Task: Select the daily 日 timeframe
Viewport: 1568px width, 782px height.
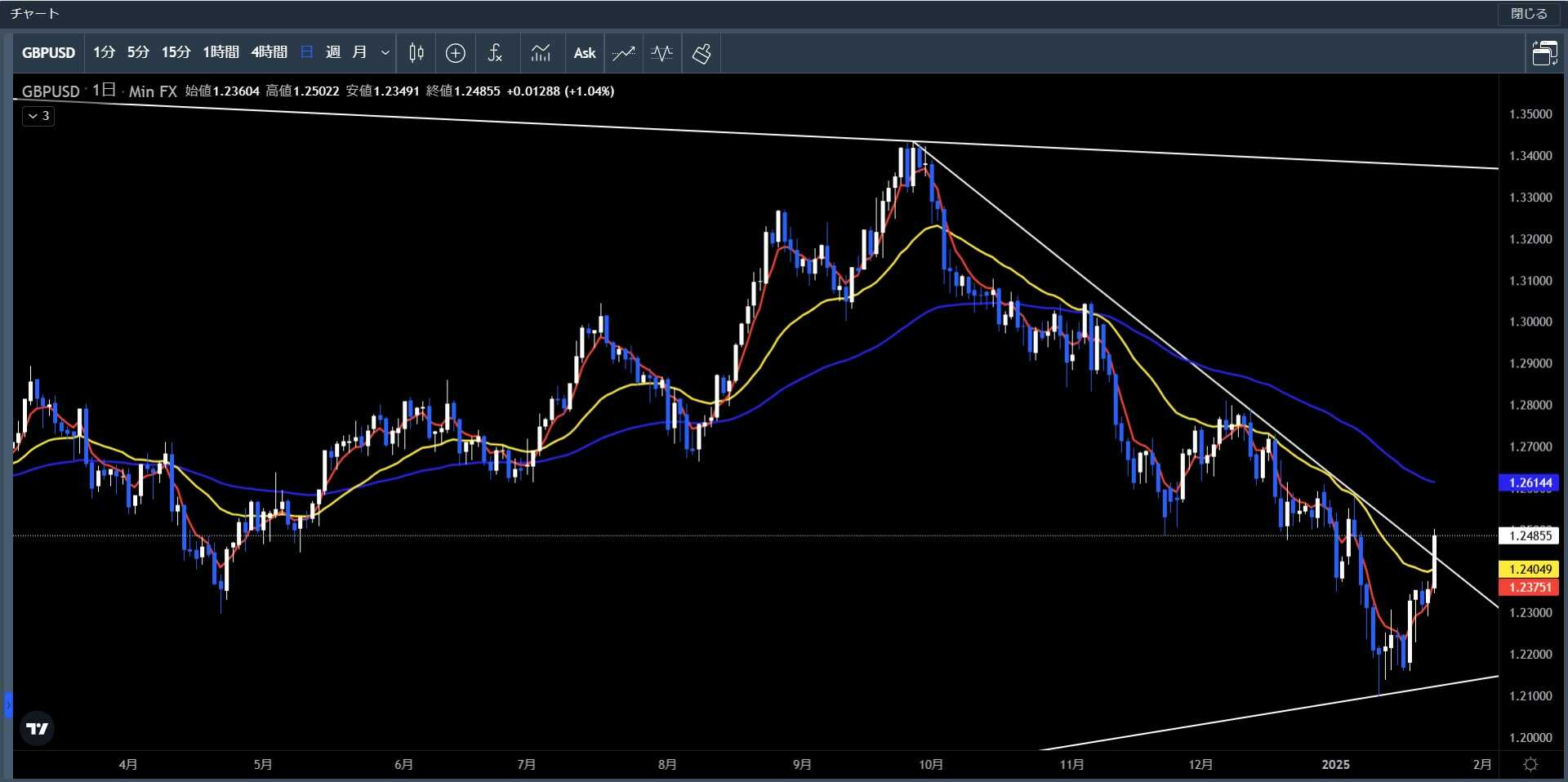Action: click(x=307, y=52)
